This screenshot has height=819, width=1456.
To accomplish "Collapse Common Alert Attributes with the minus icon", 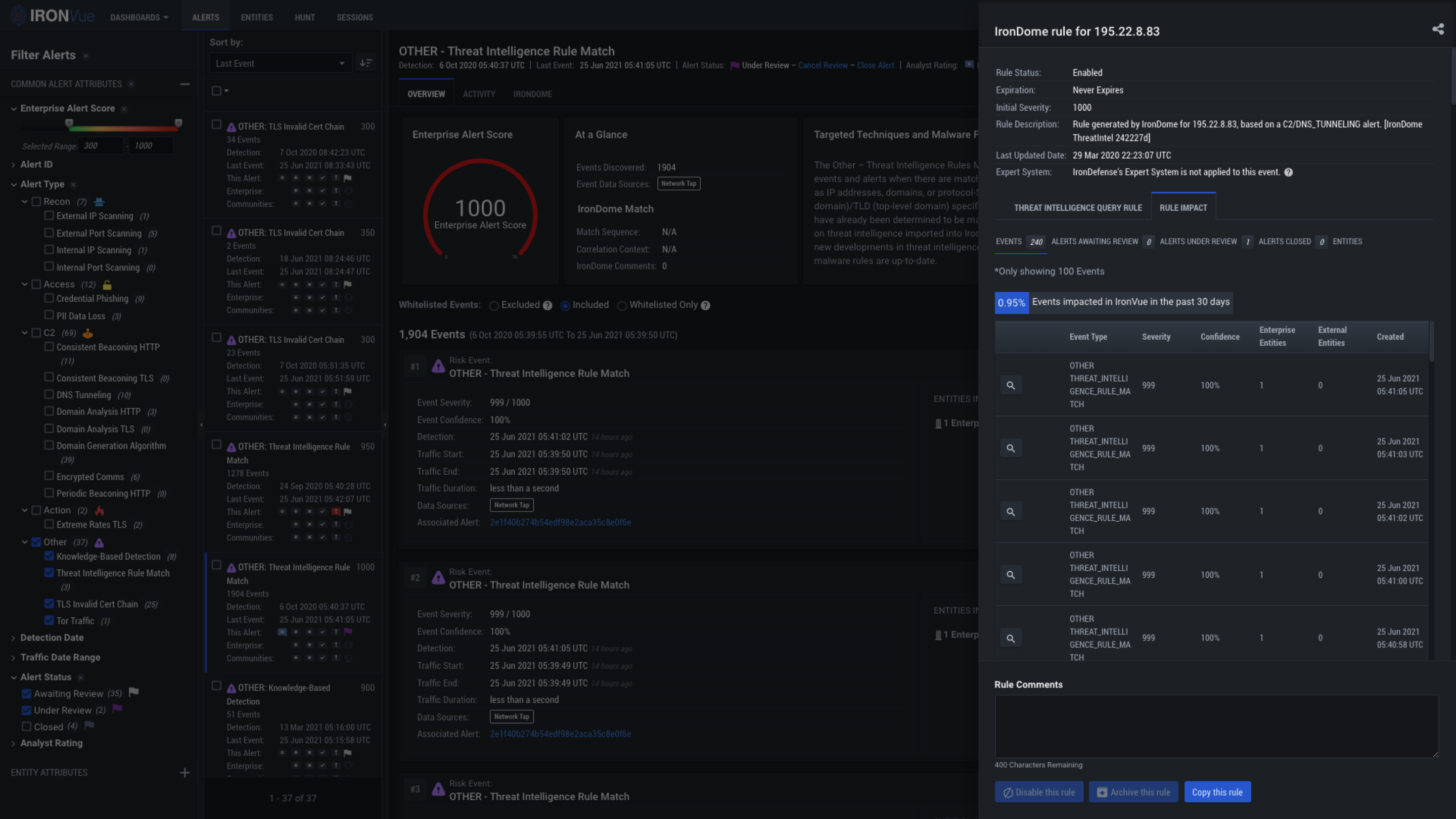I will 185,84.
